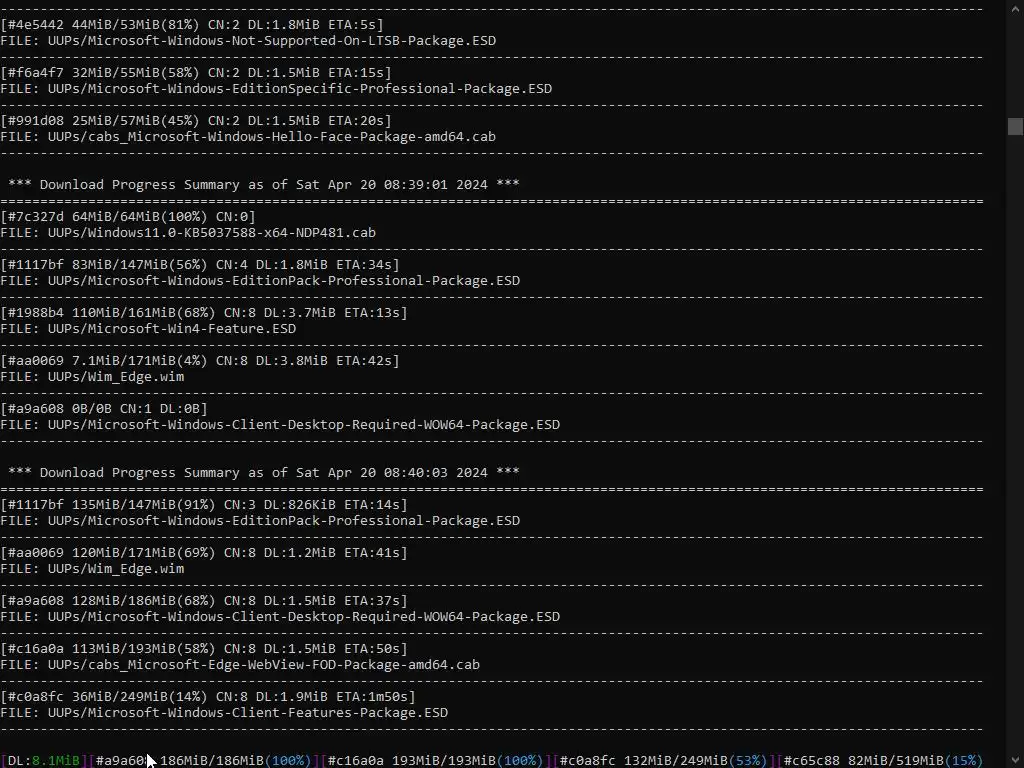
Task: Select Windows11.0-KB5037588-x64-NDP481.cab file line
Action: pyautogui.click(x=188, y=233)
